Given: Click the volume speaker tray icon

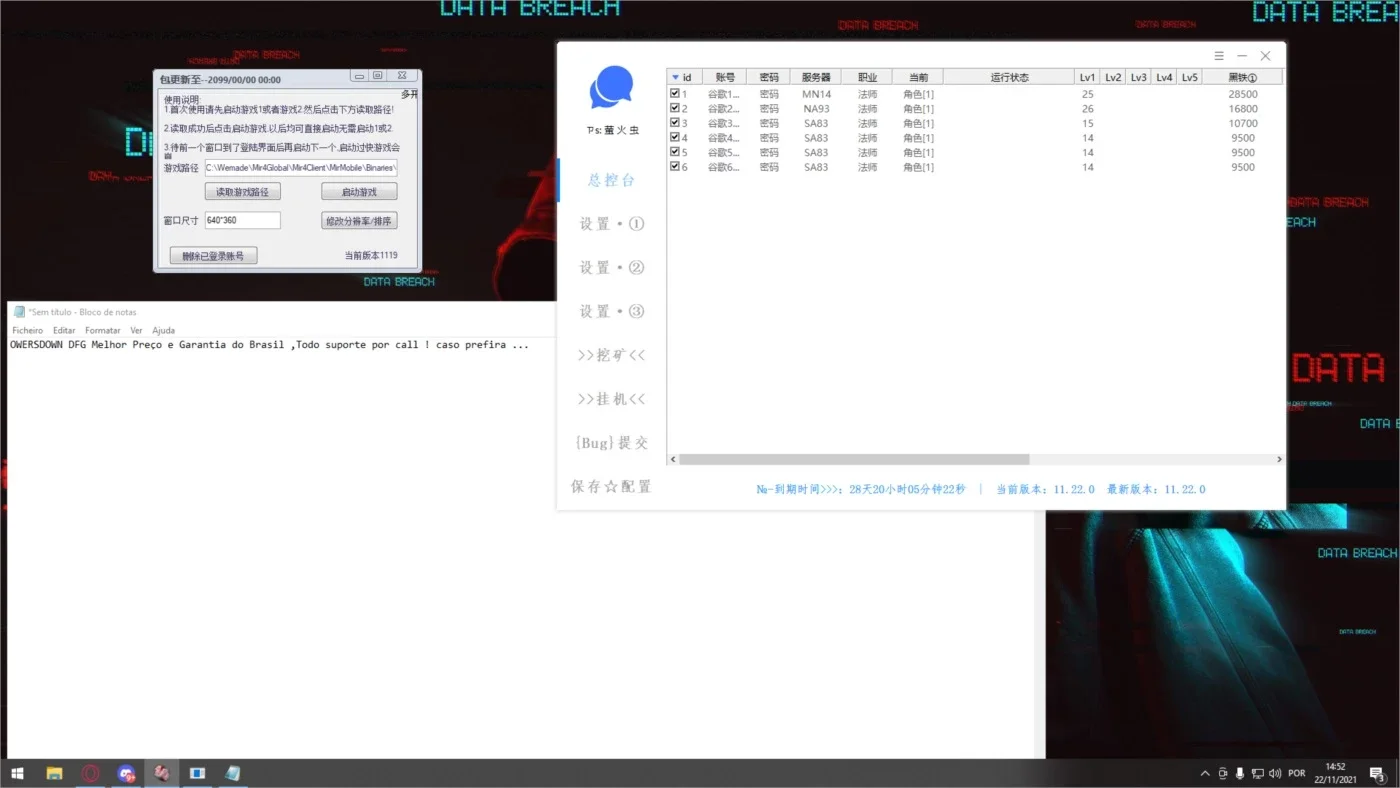Looking at the screenshot, I should [x=1274, y=773].
